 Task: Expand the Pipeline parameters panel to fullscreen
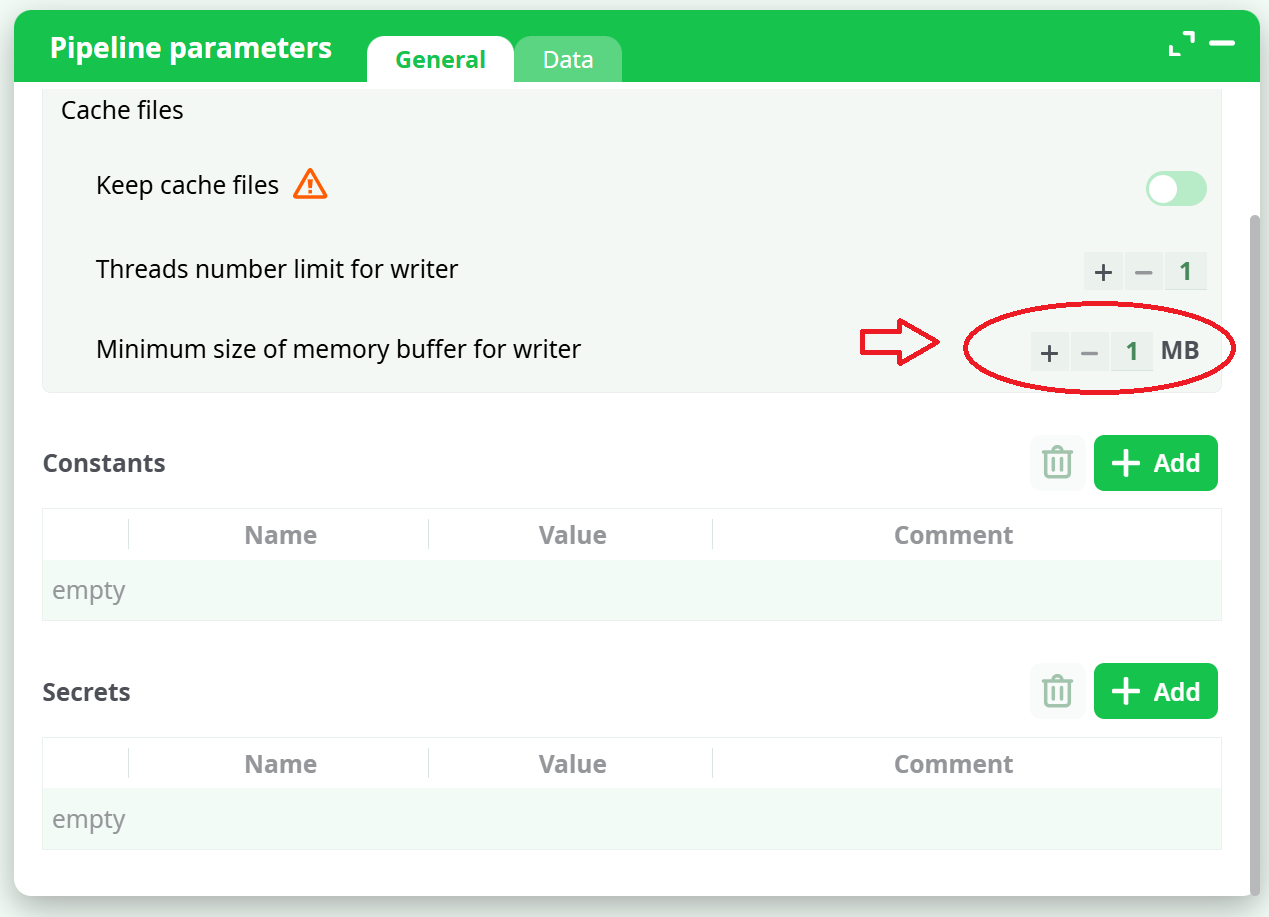pos(1182,44)
